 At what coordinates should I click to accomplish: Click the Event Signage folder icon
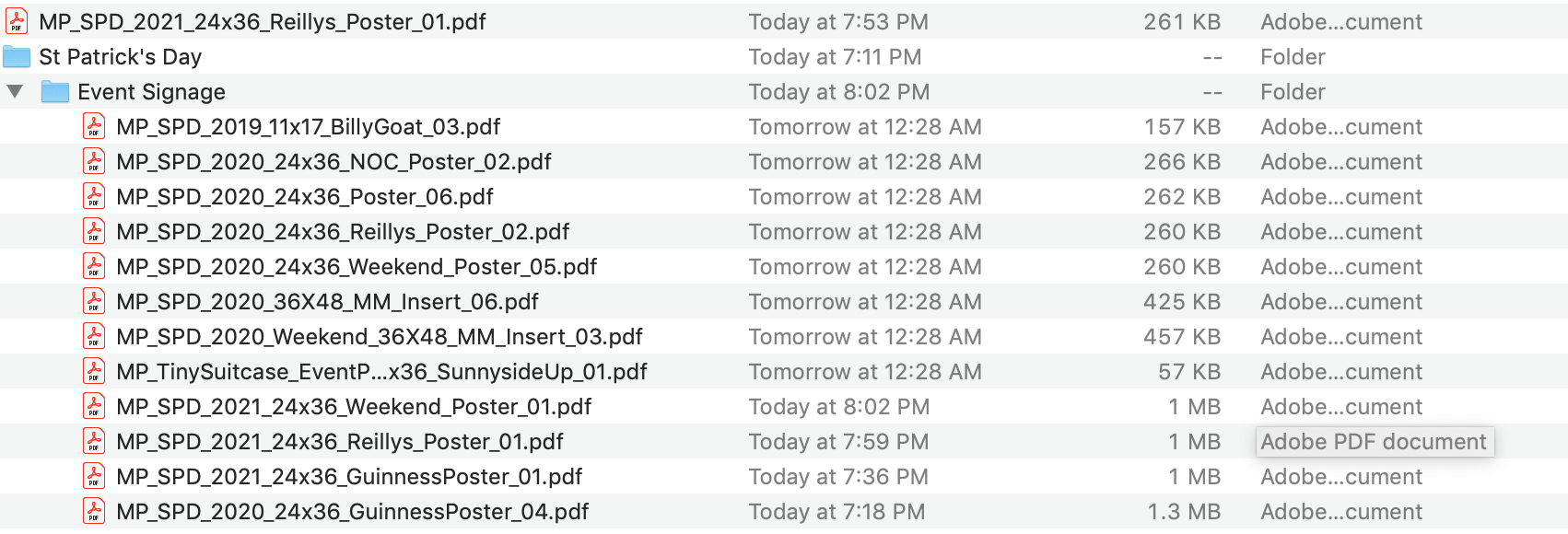point(55,92)
